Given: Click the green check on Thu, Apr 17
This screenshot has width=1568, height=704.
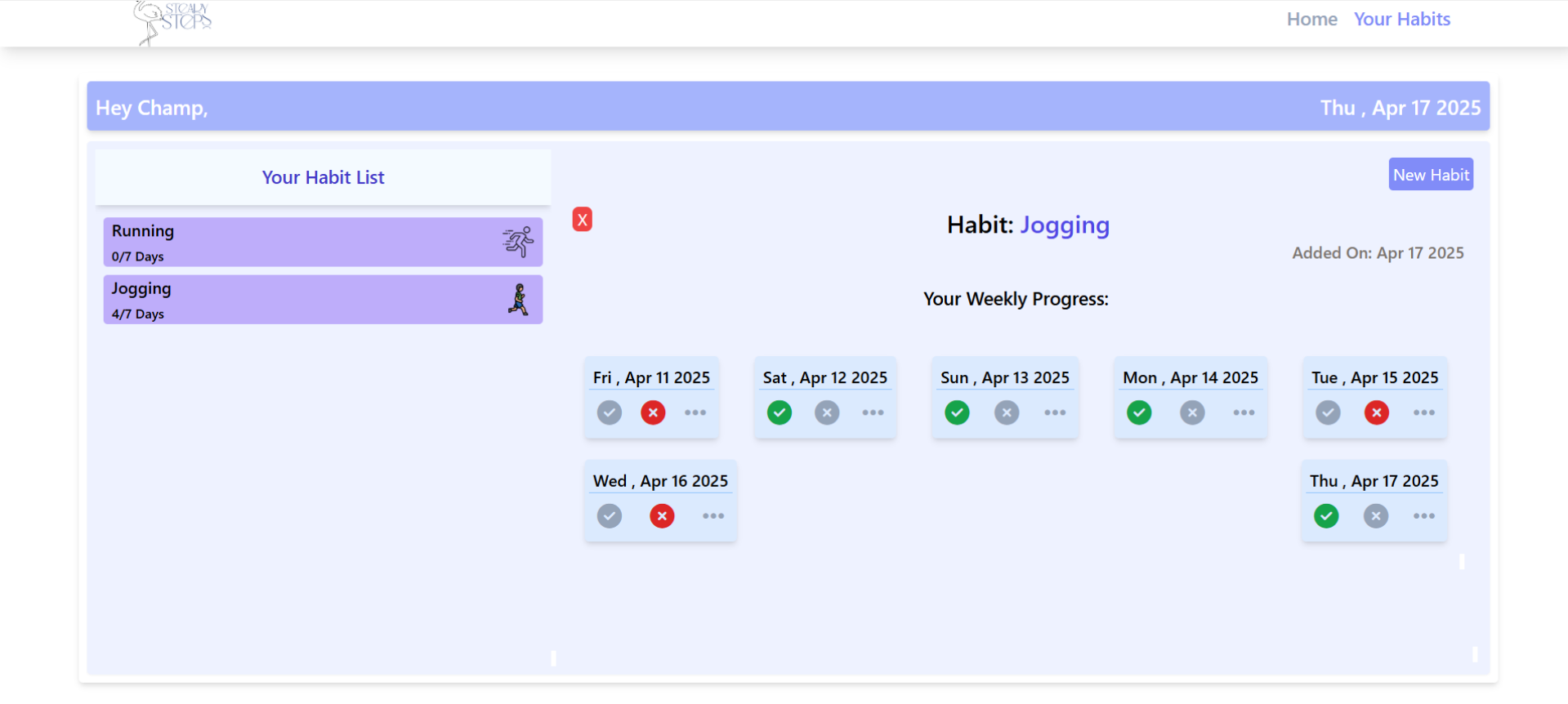Looking at the screenshot, I should click(1326, 516).
